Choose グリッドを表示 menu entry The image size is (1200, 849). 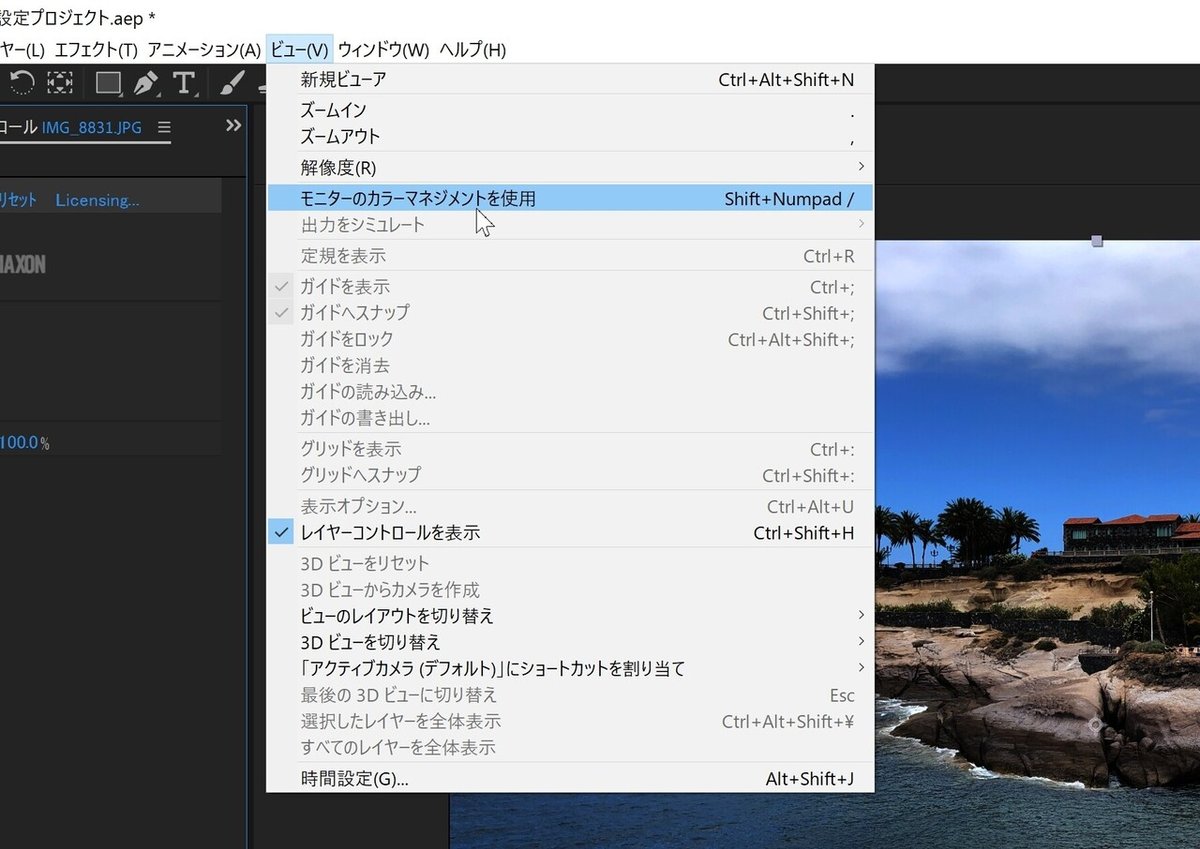click(570, 449)
